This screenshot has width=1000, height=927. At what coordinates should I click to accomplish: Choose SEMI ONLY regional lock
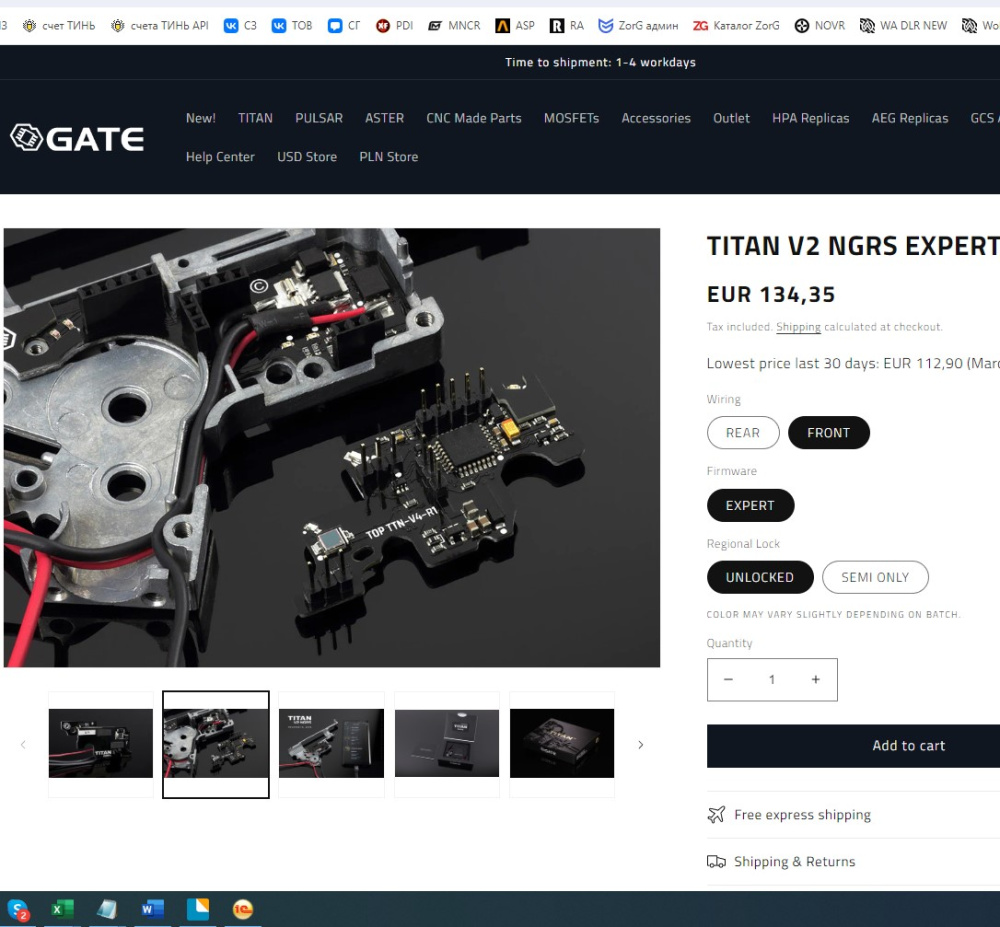pos(875,577)
